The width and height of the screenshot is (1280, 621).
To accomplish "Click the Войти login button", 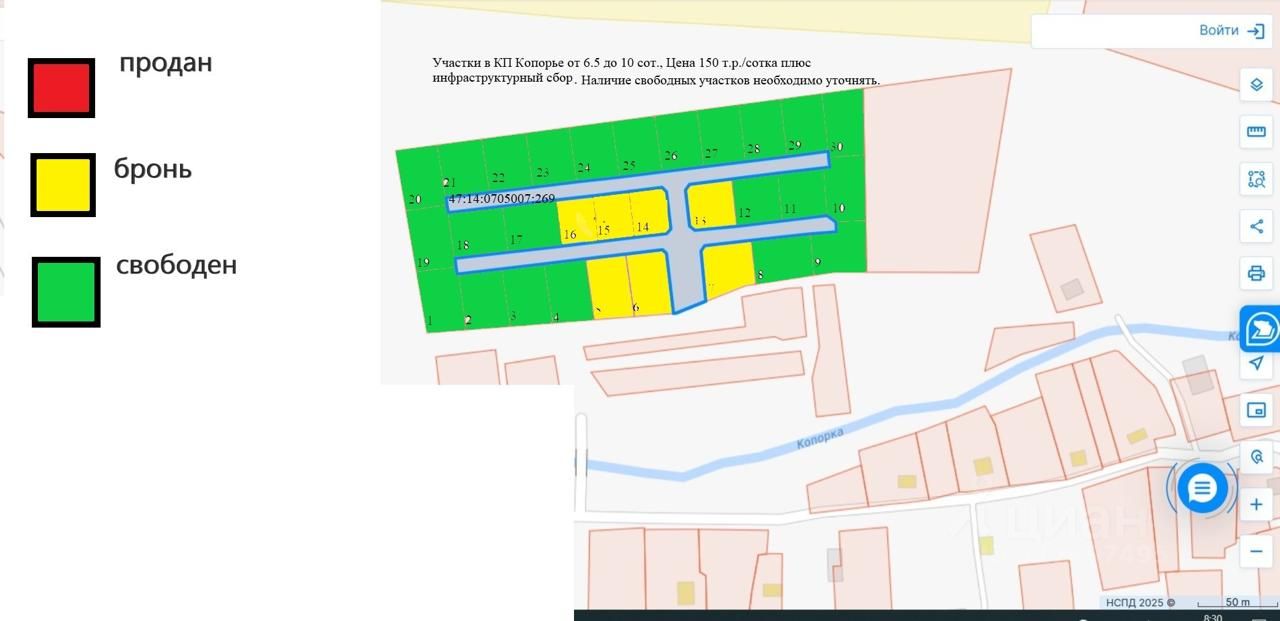I will click(1232, 31).
